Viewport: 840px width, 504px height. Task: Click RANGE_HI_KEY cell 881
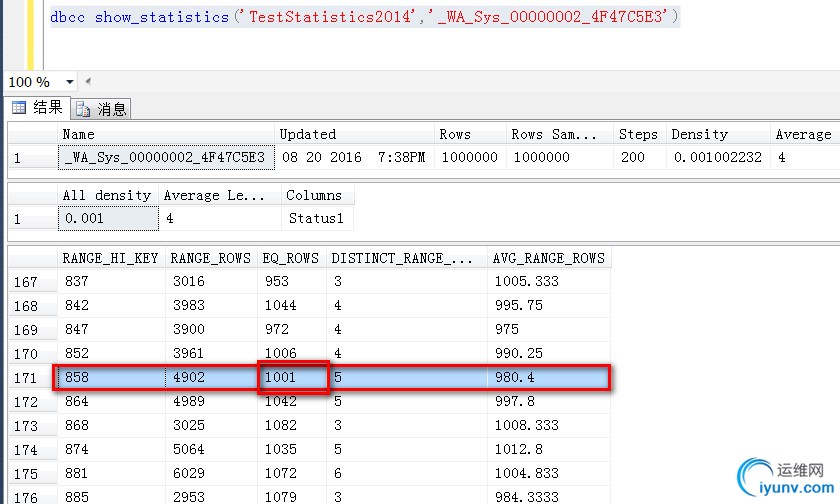point(111,473)
